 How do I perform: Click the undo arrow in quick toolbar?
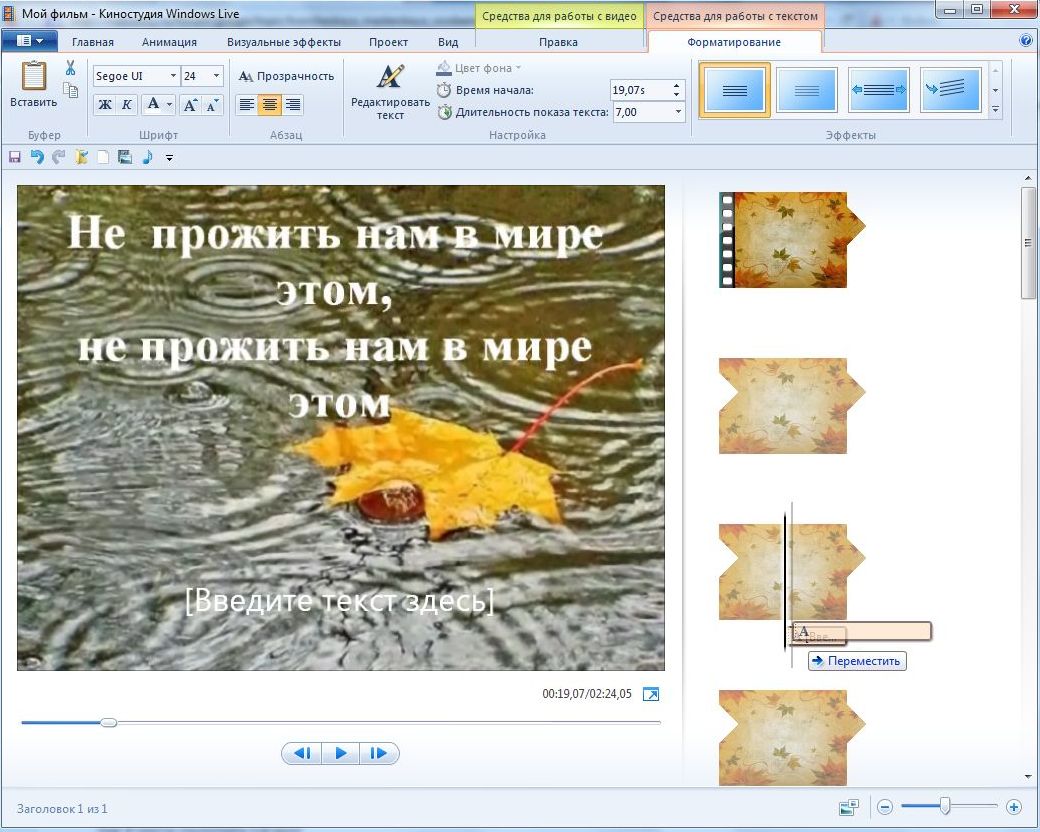click(x=37, y=157)
